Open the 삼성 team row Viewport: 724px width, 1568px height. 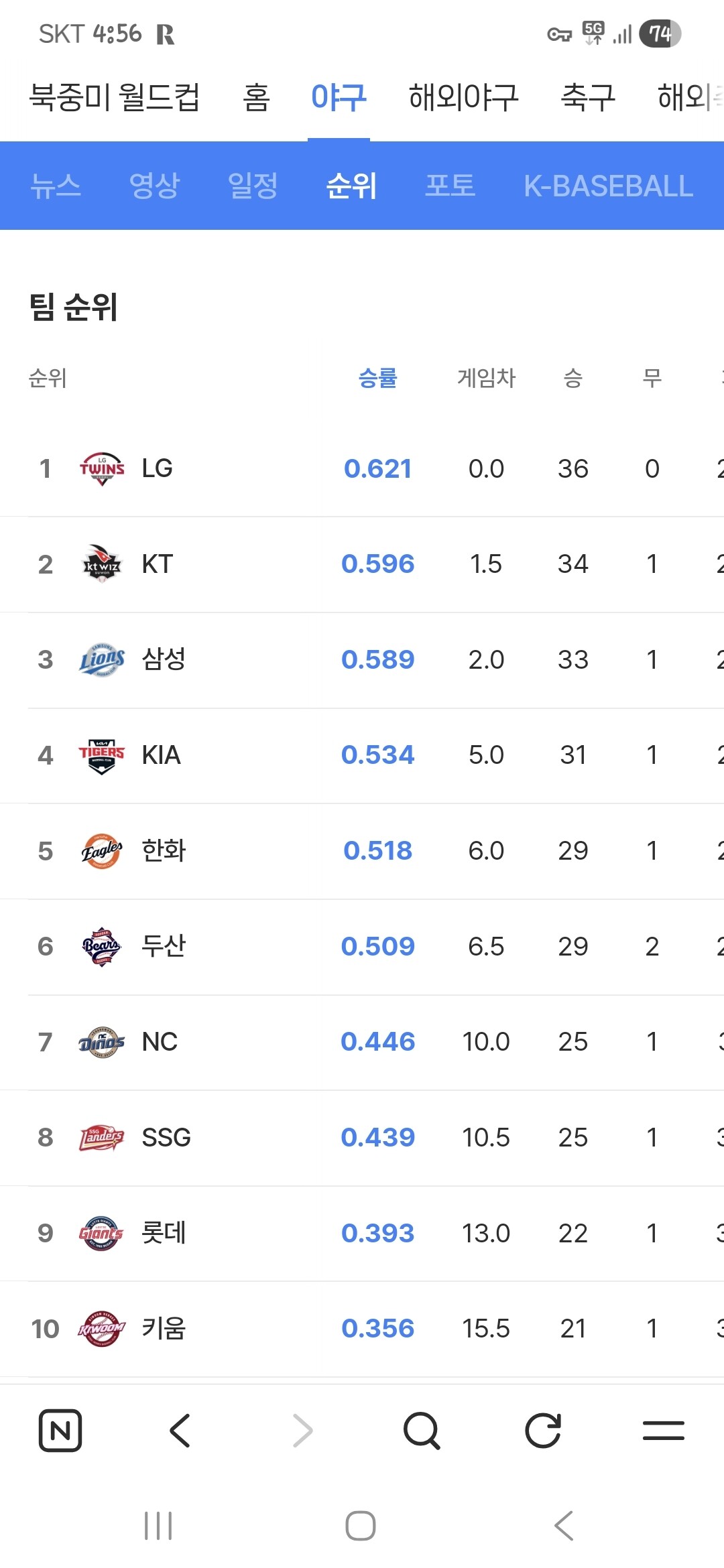point(362,660)
